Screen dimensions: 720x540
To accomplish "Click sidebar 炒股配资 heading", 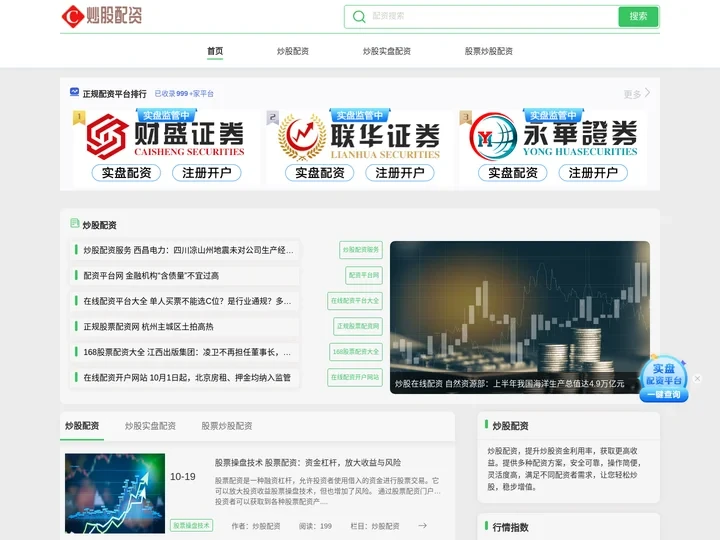I will pos(510,426).
